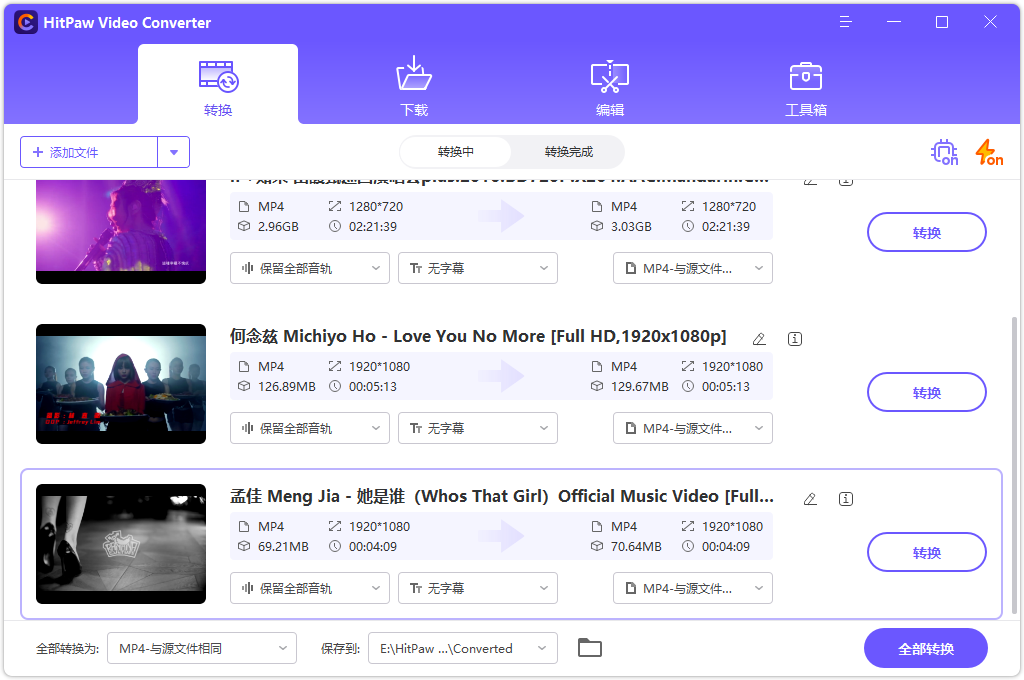Click the file list vertical scrollbar
Screen dimensions: 1024x680
1014,465
